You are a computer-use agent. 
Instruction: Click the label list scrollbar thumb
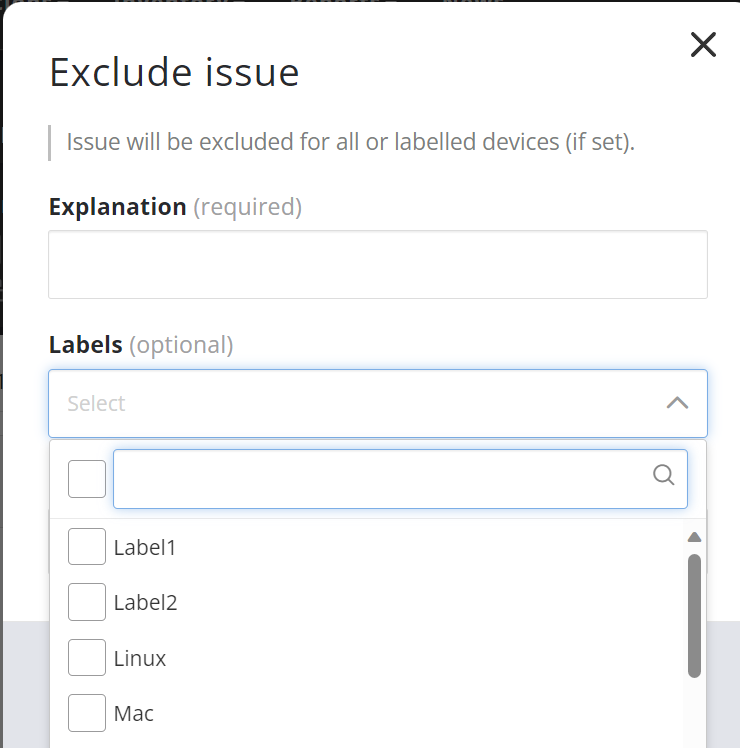[x=694, y=615]
